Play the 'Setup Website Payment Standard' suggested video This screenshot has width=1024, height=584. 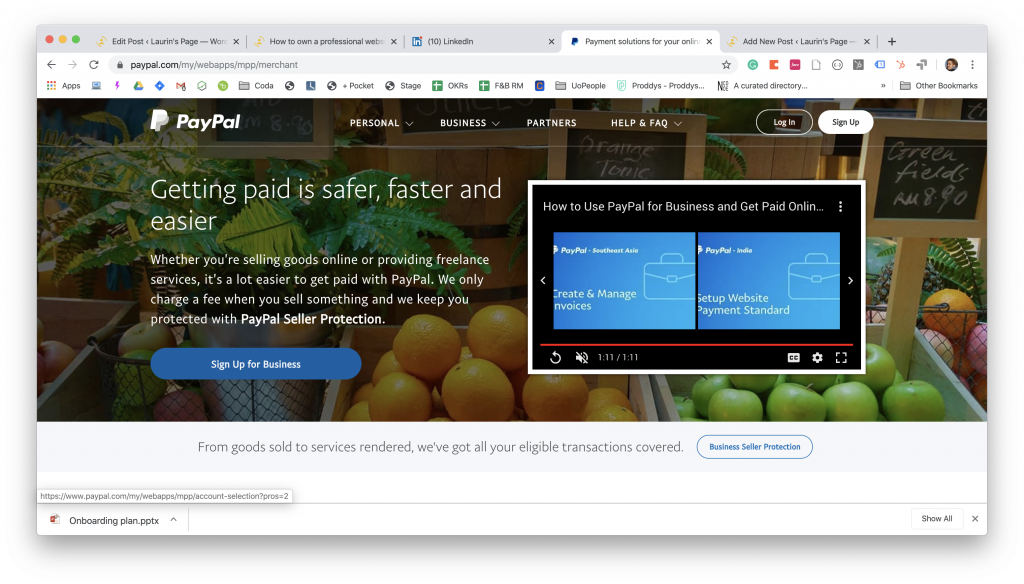(769, 280)
